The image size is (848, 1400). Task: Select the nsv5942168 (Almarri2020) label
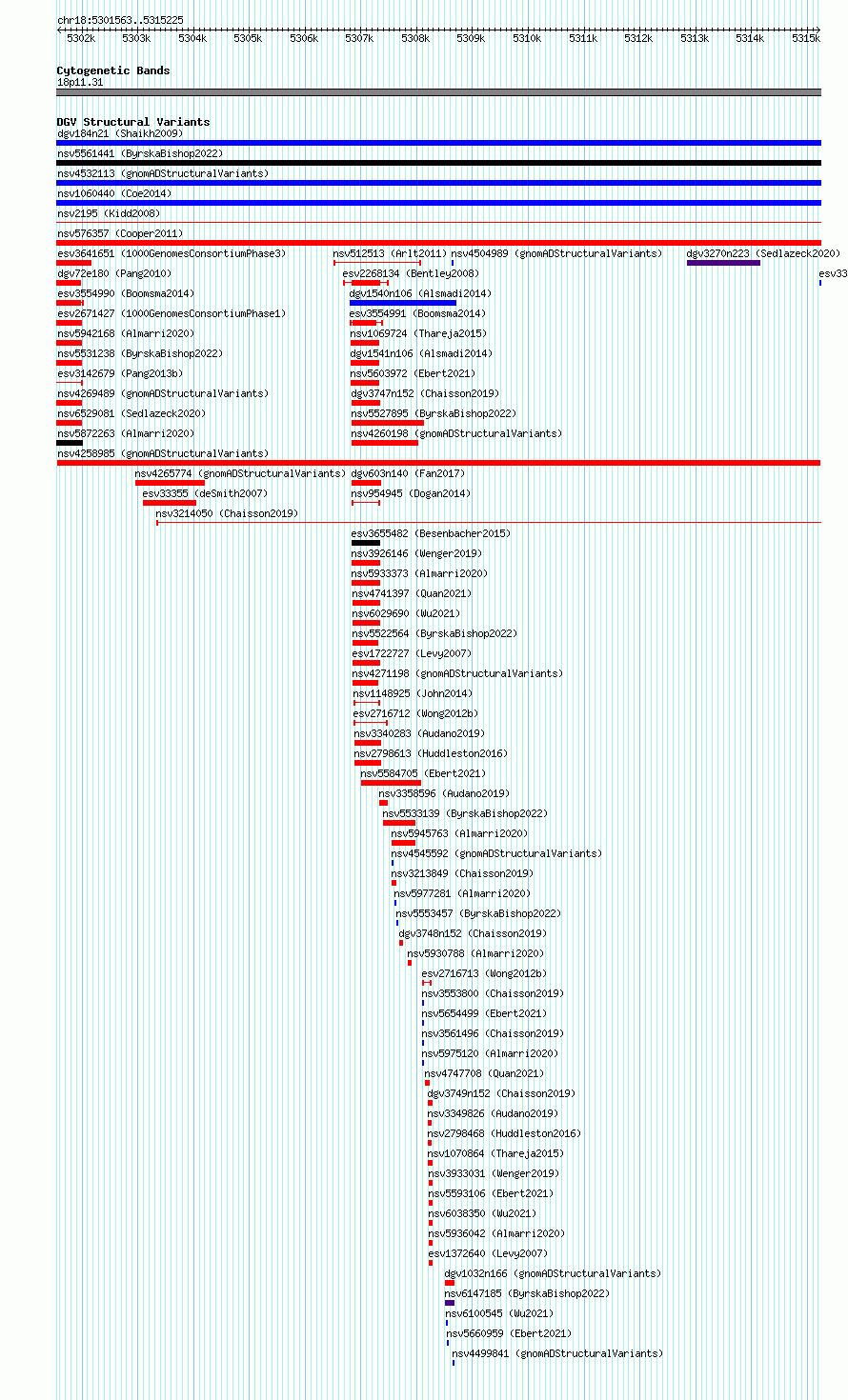click(x=126, y=333)
